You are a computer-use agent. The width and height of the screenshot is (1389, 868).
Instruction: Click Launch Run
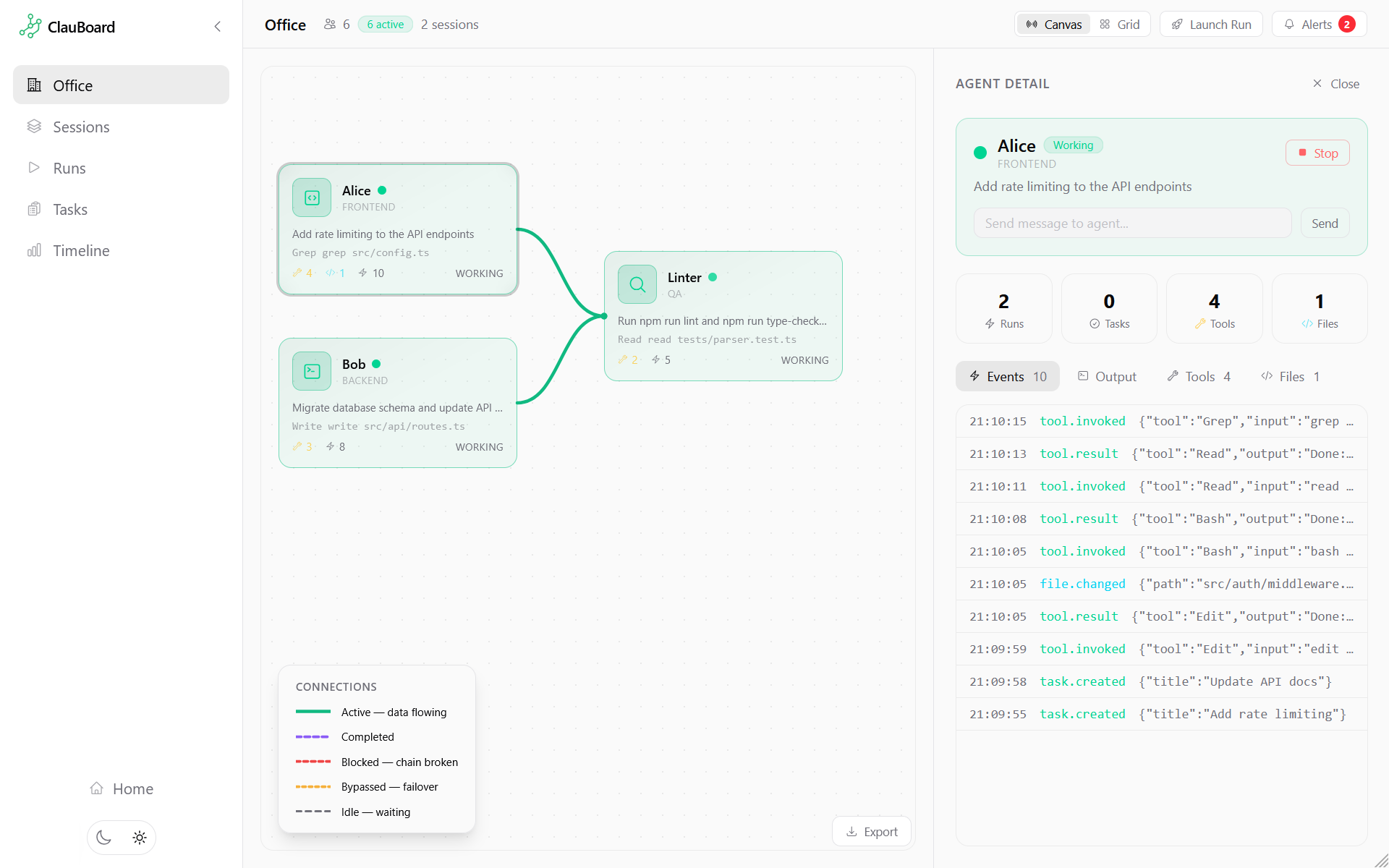(x=1211, y=24)
